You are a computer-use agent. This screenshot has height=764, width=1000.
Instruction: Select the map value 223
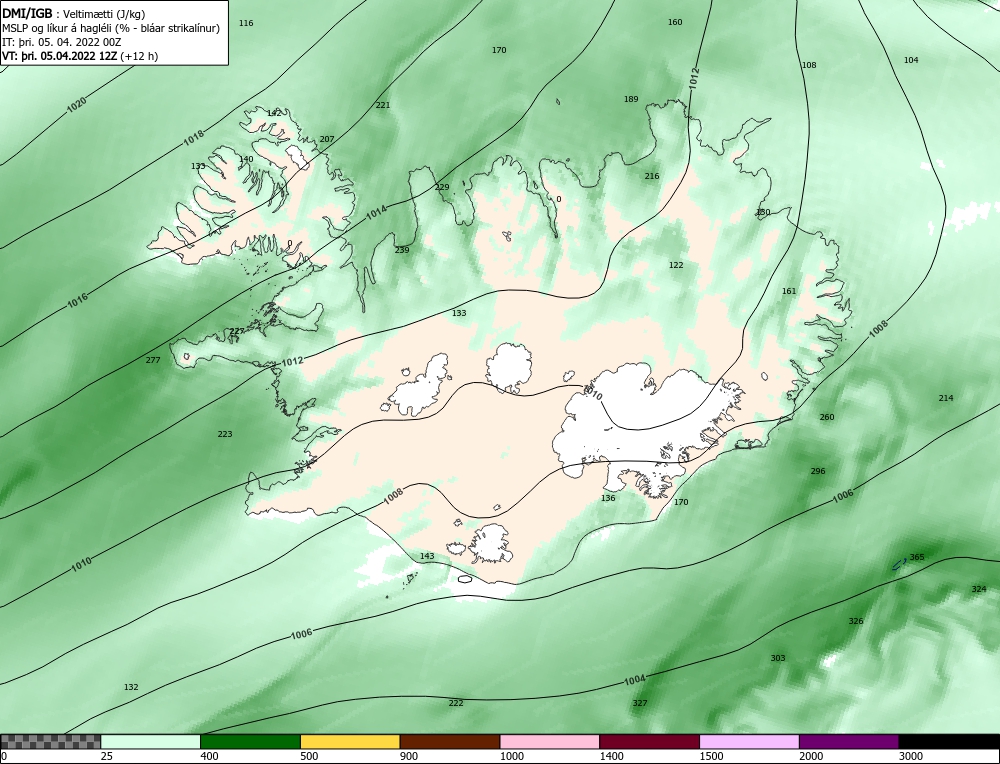pyautogui.click(x=225, y=434)
